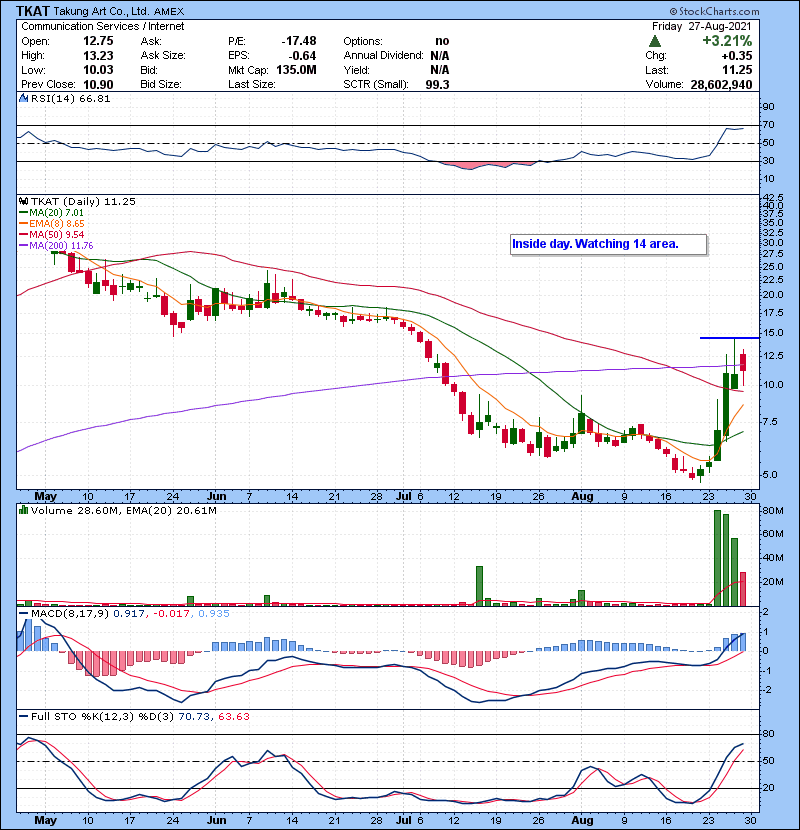Screen dimensions: 800x830
Task: Click the green up-triangle change indicator
Action: tap(655, 41)
